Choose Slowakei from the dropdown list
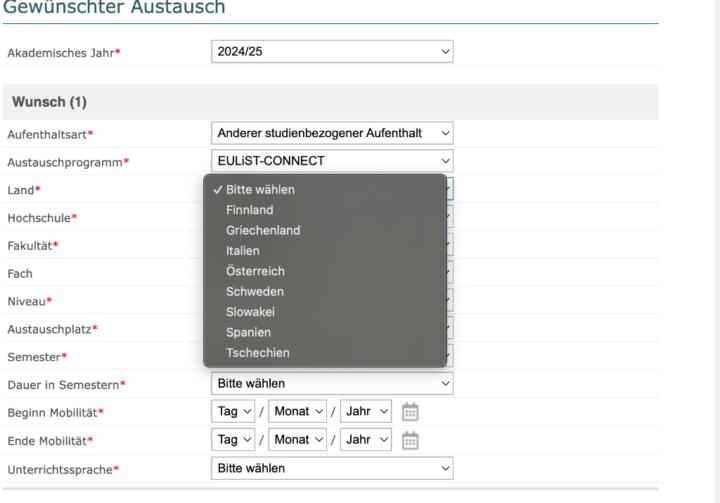 (x=252, y=312)
